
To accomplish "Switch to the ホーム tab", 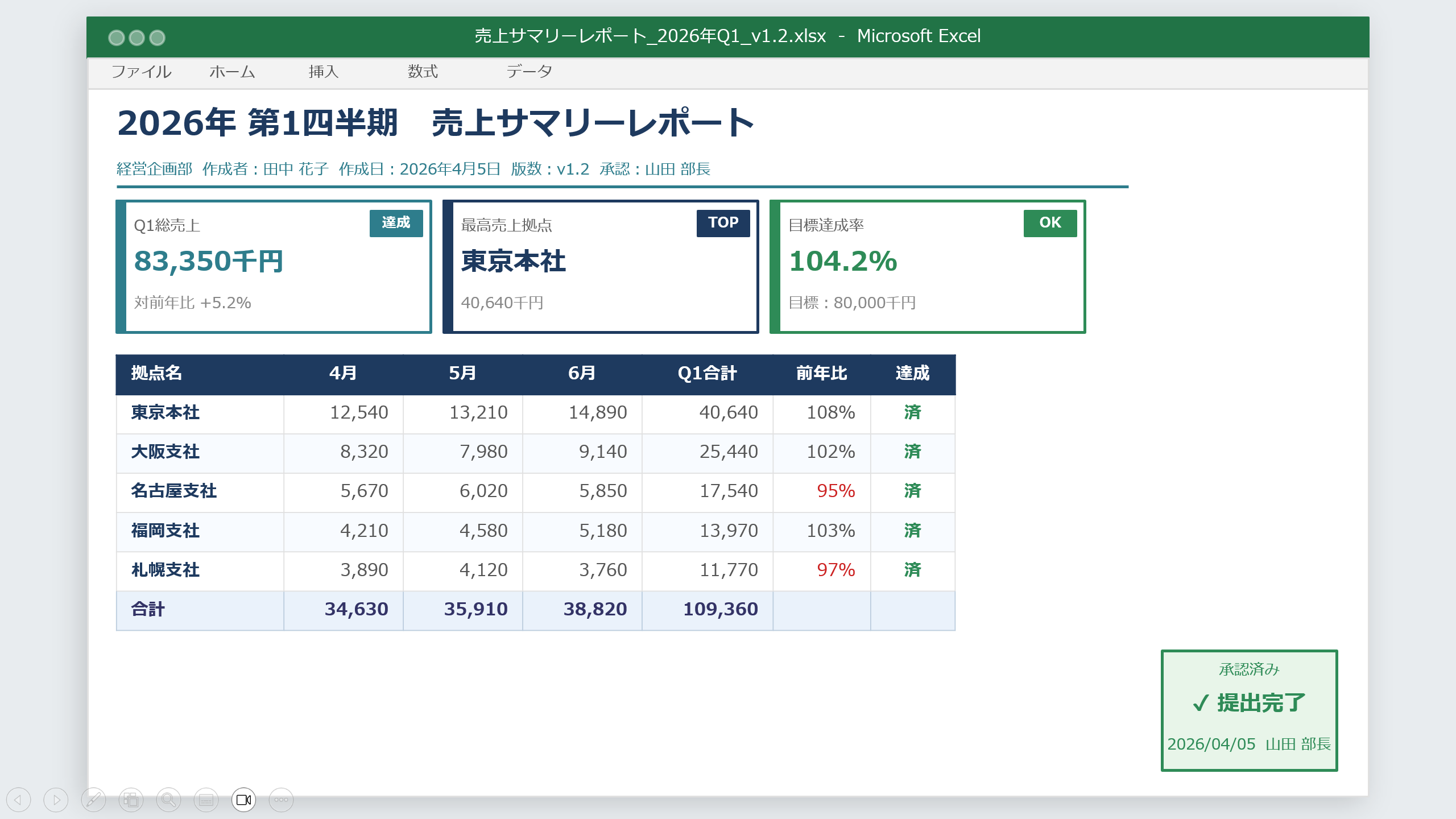I will pyautogui.click(x=232, y=72).
